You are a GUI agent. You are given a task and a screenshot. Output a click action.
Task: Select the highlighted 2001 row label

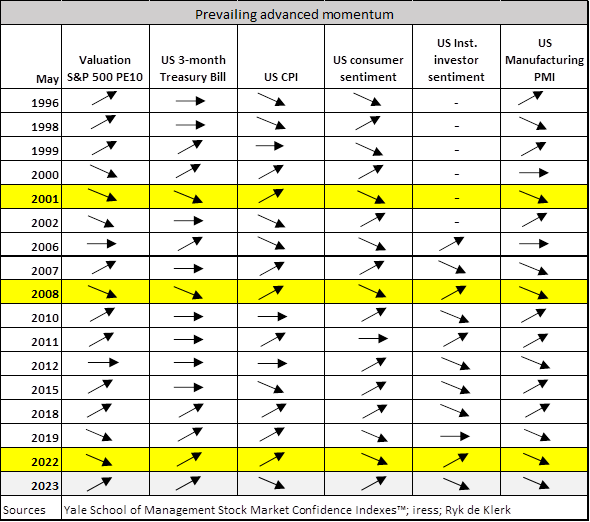(x=45, y=198)
